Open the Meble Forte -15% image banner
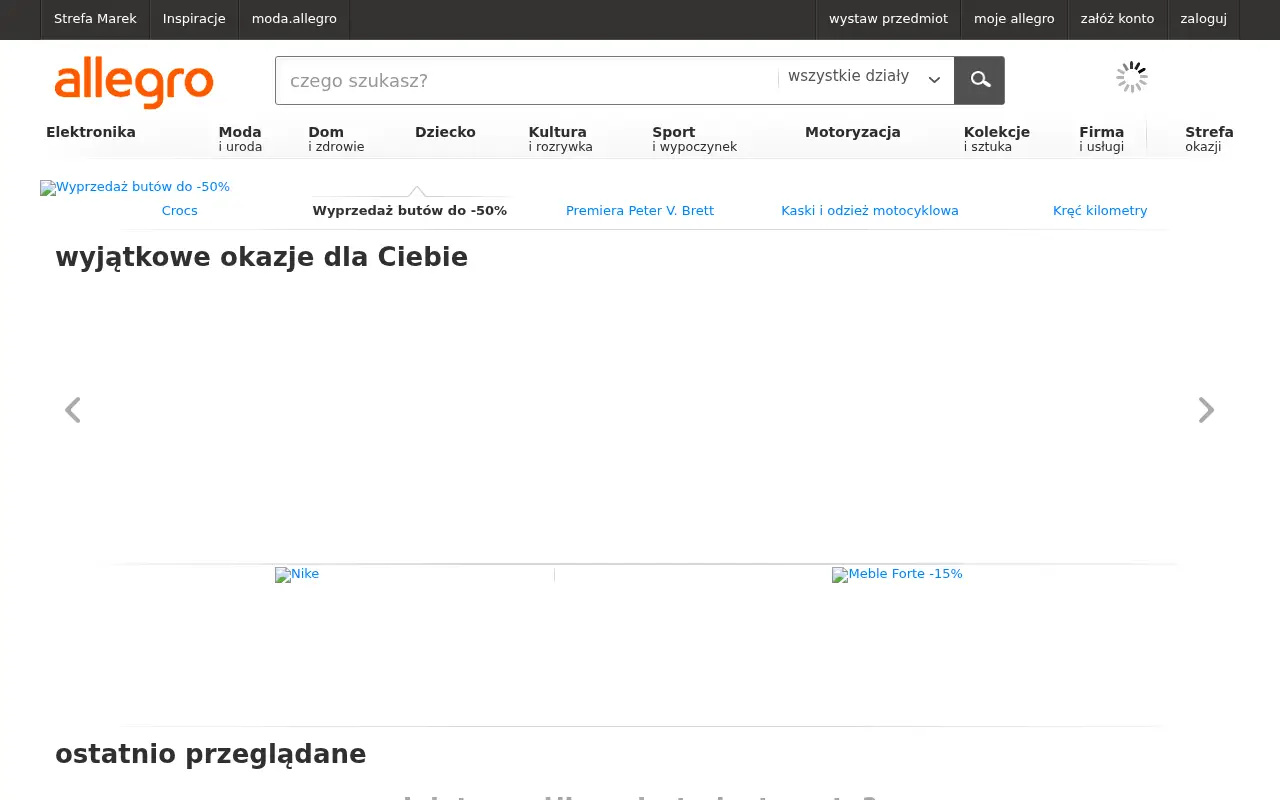Image resolution: width=1280 pixels, height=800 pixels. tap(897, 574)
